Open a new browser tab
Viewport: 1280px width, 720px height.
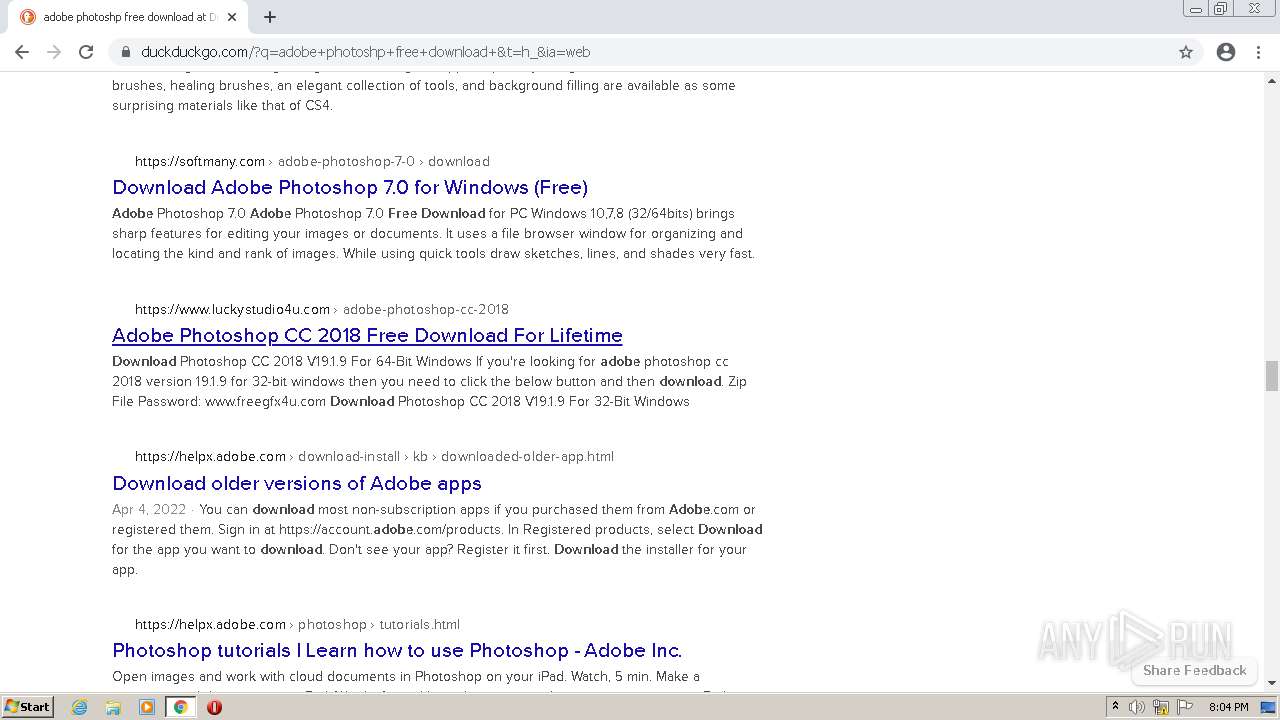(x=270, y=17)
